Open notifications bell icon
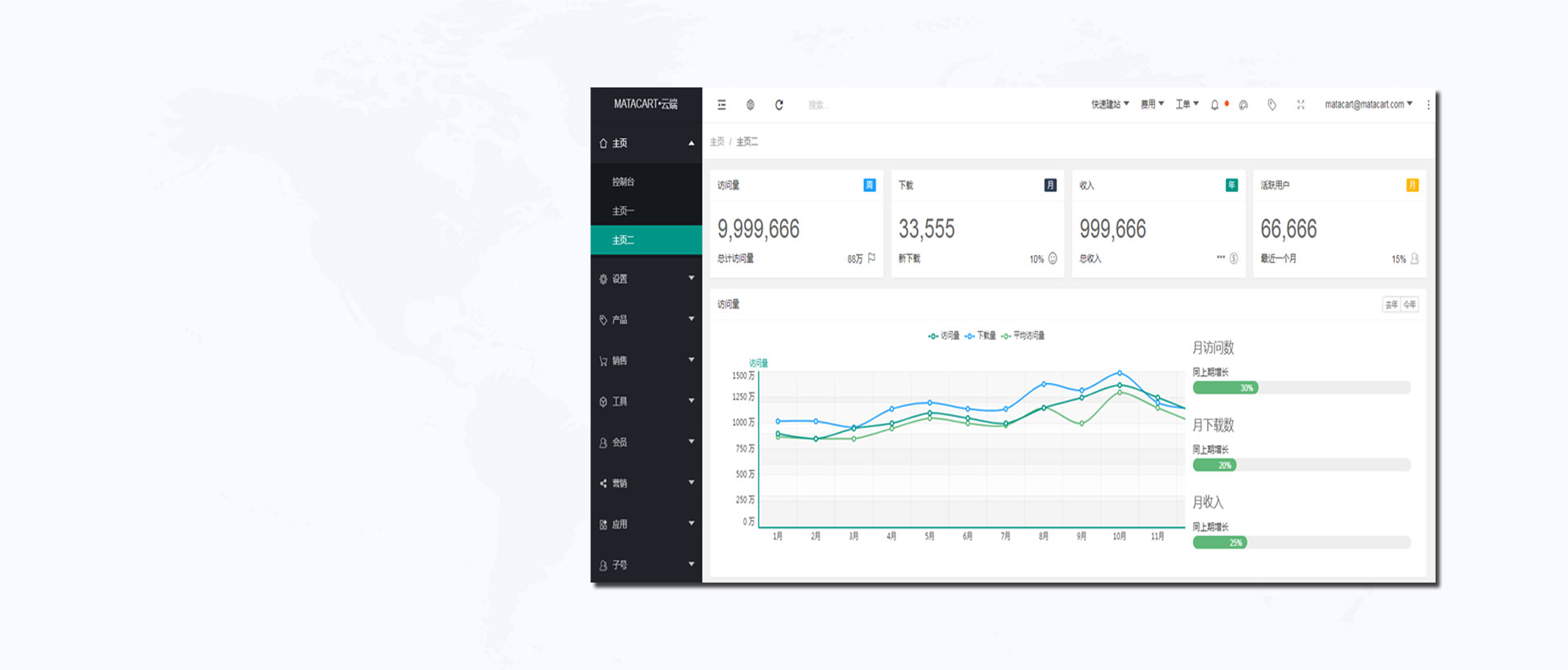This screenshot has width=1568, height=670. coord(1214,105)
